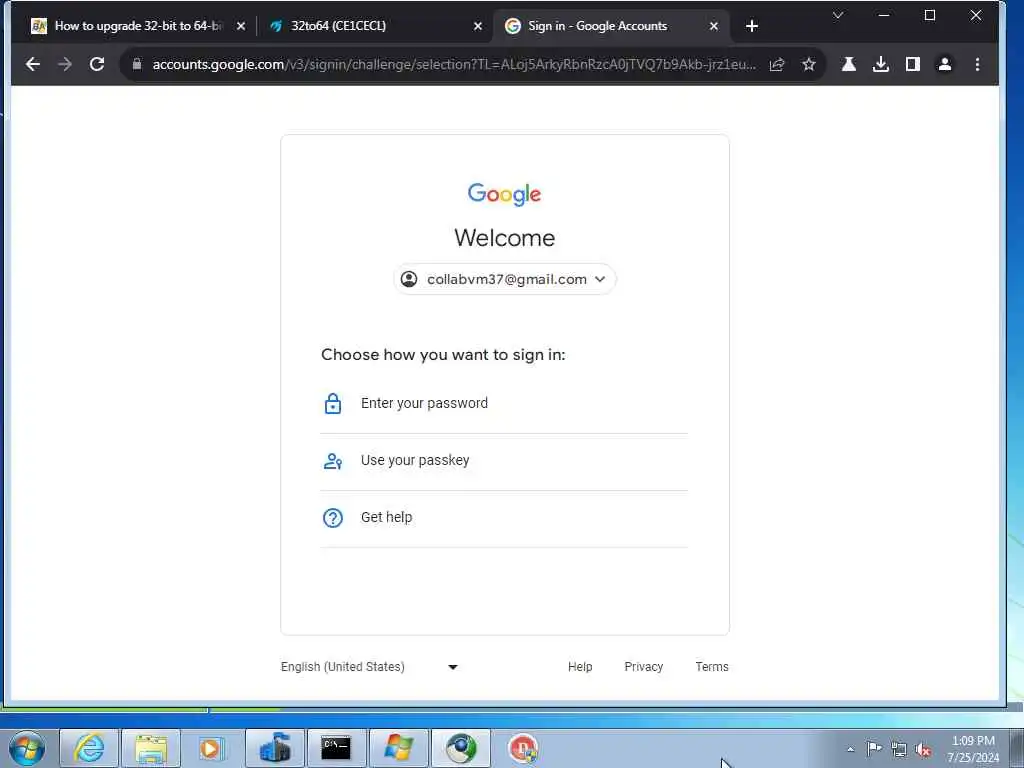Close the Sign in - Google Accounts tab
1024x768 pixels.
click(x=714, y=26)
